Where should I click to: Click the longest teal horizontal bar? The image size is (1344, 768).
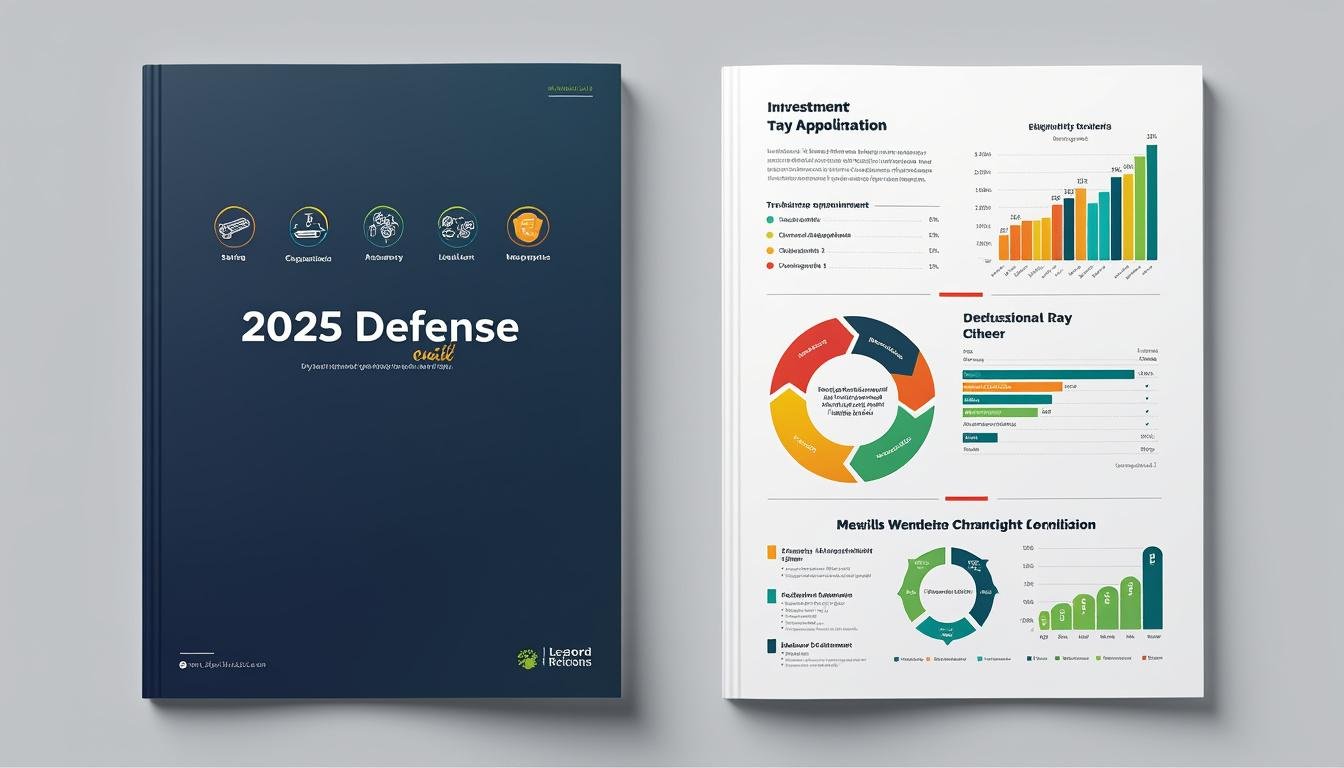(x=1048, y=374)
